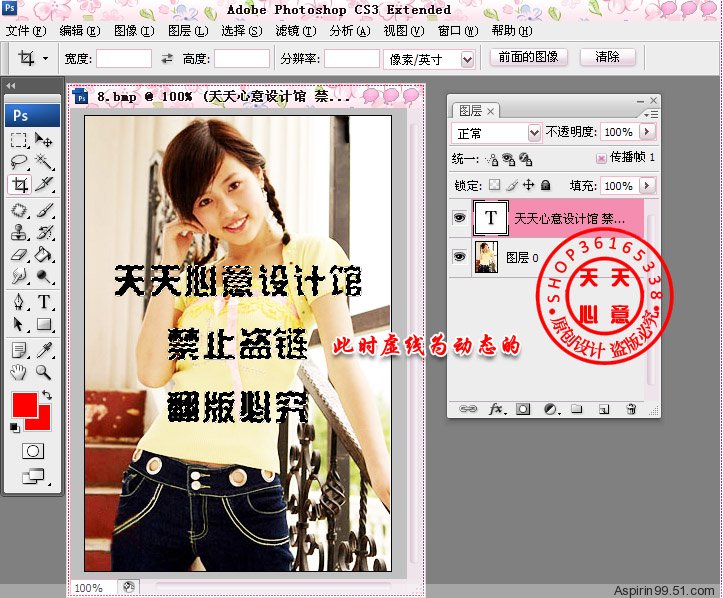The width and height of the screenshot is (723, 598).
Task: Select the Spot Healing Brush tool
Action: [x=19, y=211]
